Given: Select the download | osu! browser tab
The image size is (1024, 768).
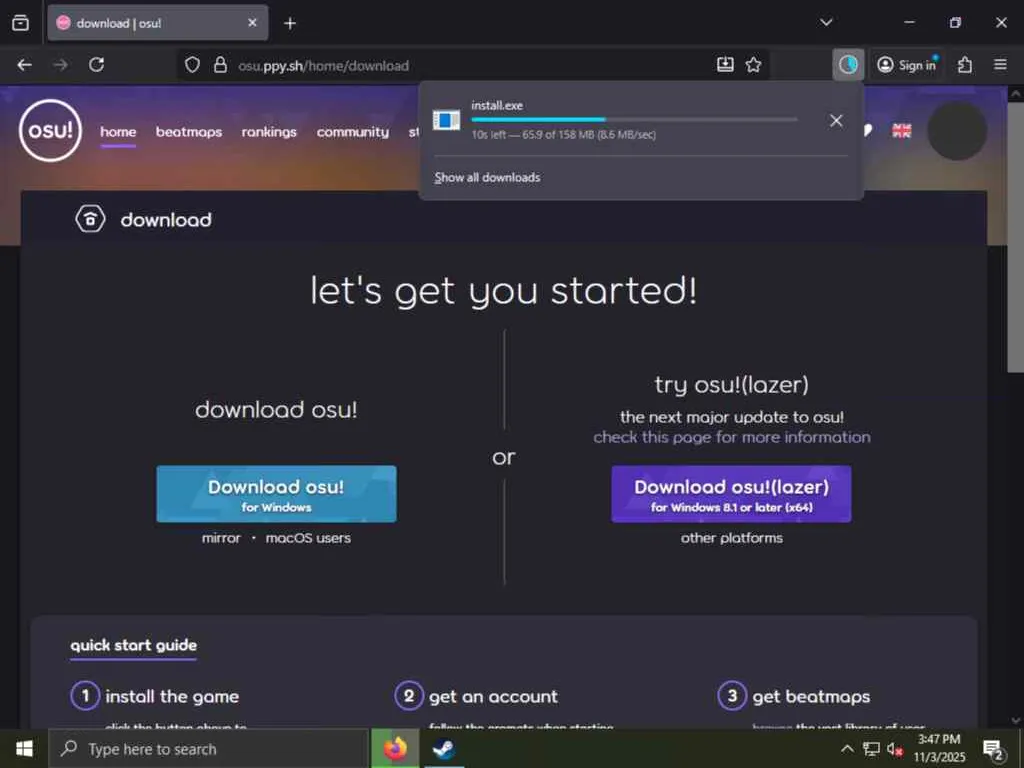Looking at the screenshot, I should [157, 23].
